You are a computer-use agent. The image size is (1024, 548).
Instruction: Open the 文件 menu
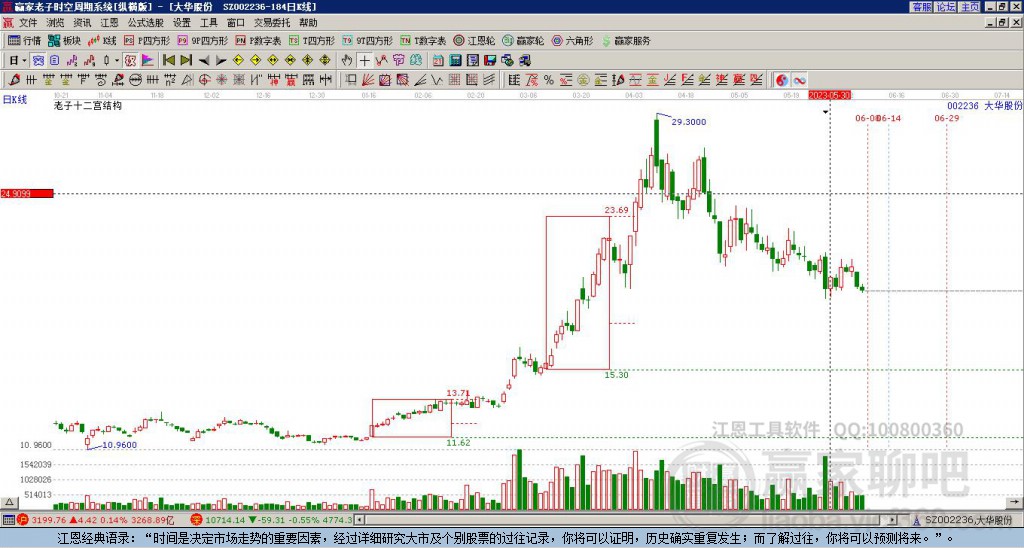click(x=28, y=23)
